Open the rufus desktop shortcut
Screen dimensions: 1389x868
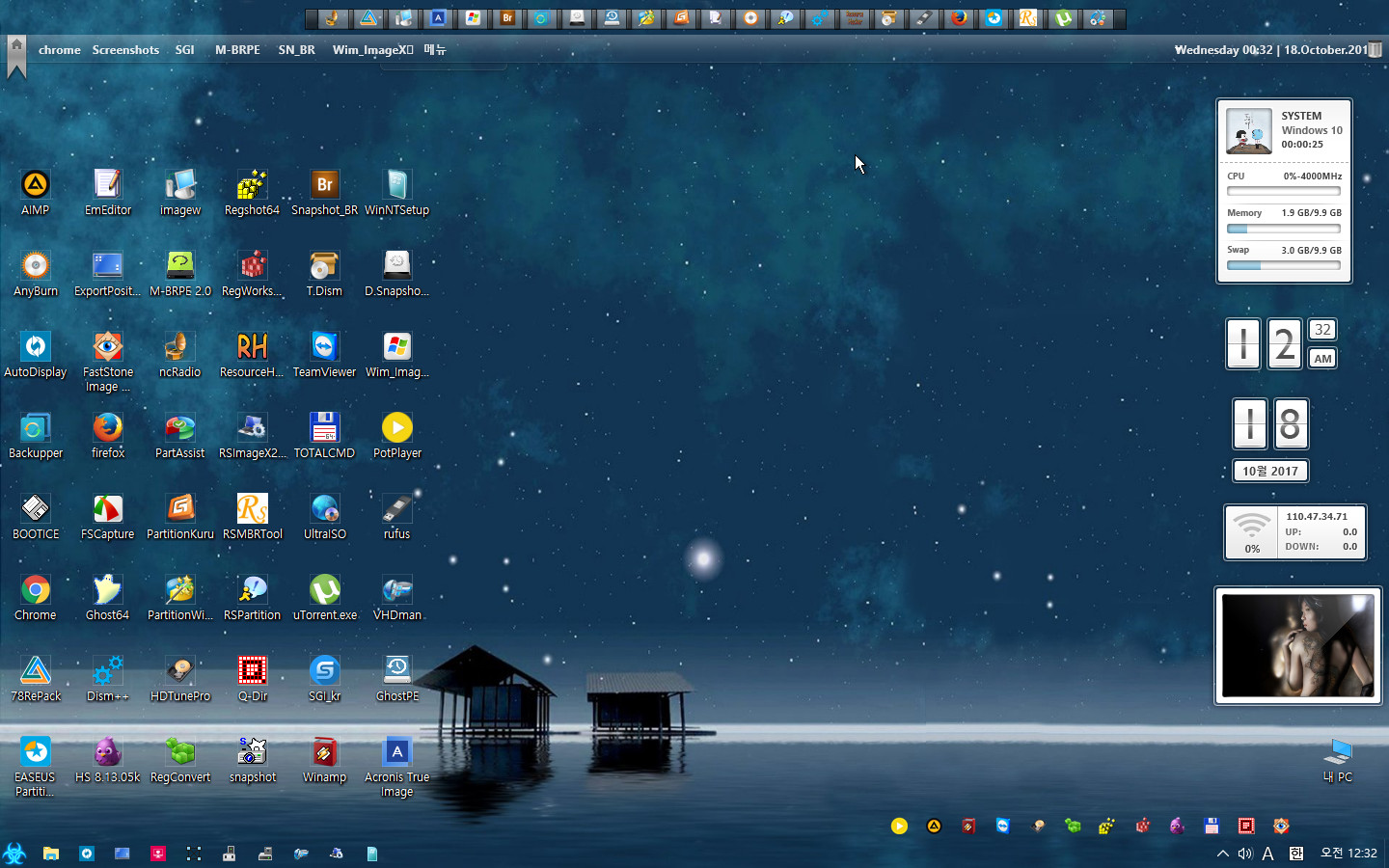click(x=397, y=516)
